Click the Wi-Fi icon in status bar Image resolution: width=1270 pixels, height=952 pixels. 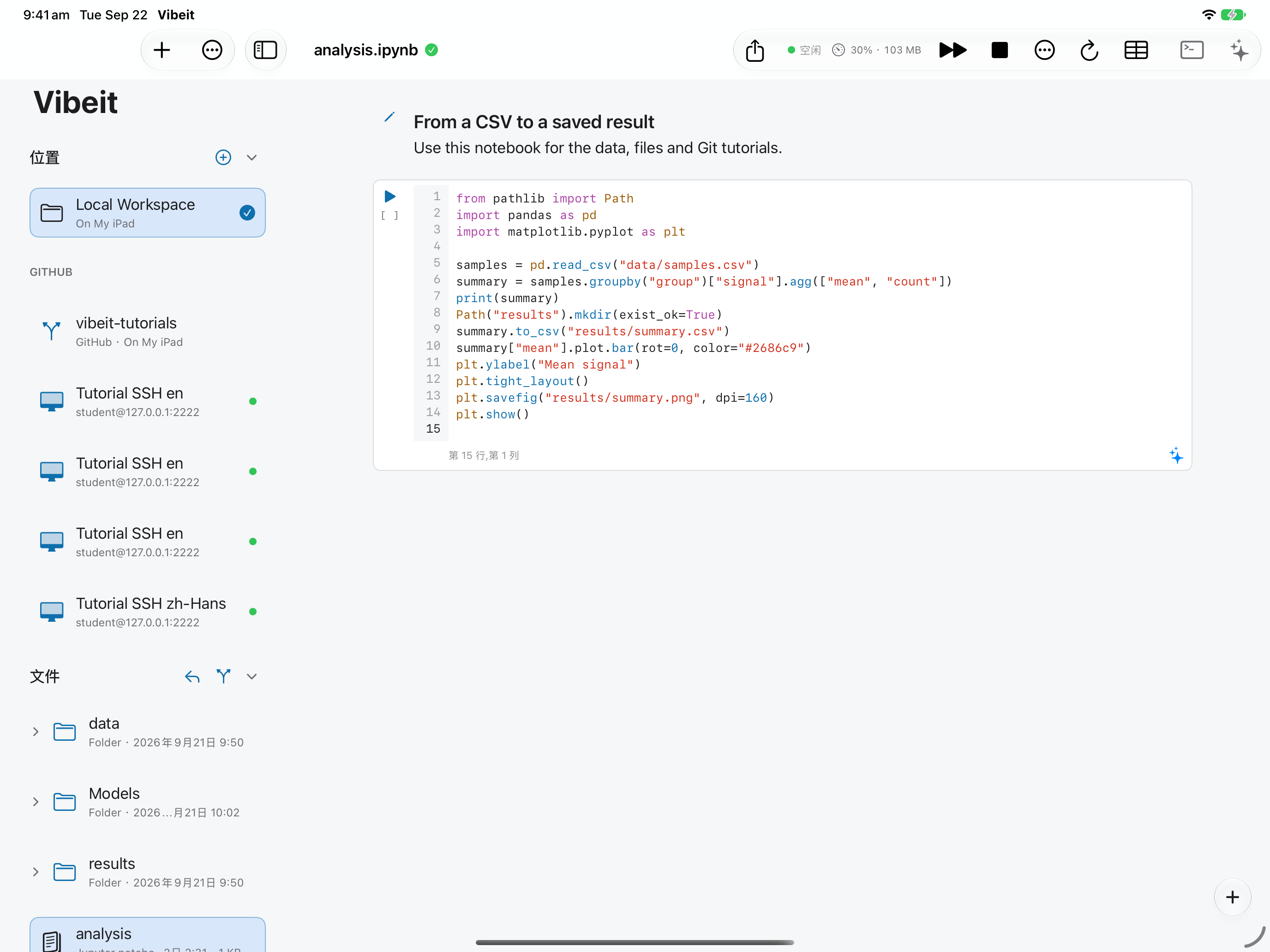[1208, 15]
